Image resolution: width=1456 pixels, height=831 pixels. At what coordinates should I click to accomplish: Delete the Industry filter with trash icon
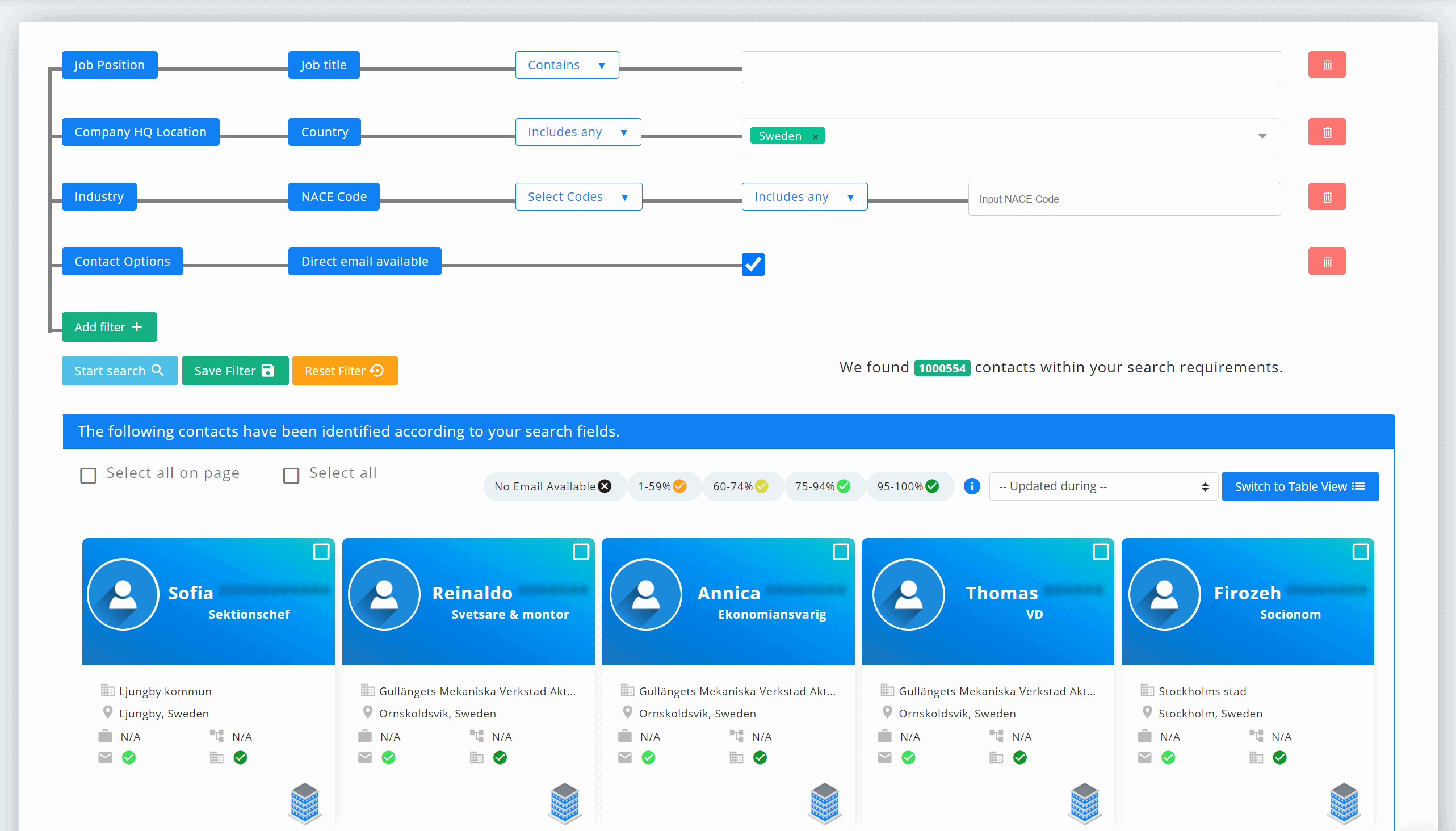1326,197
